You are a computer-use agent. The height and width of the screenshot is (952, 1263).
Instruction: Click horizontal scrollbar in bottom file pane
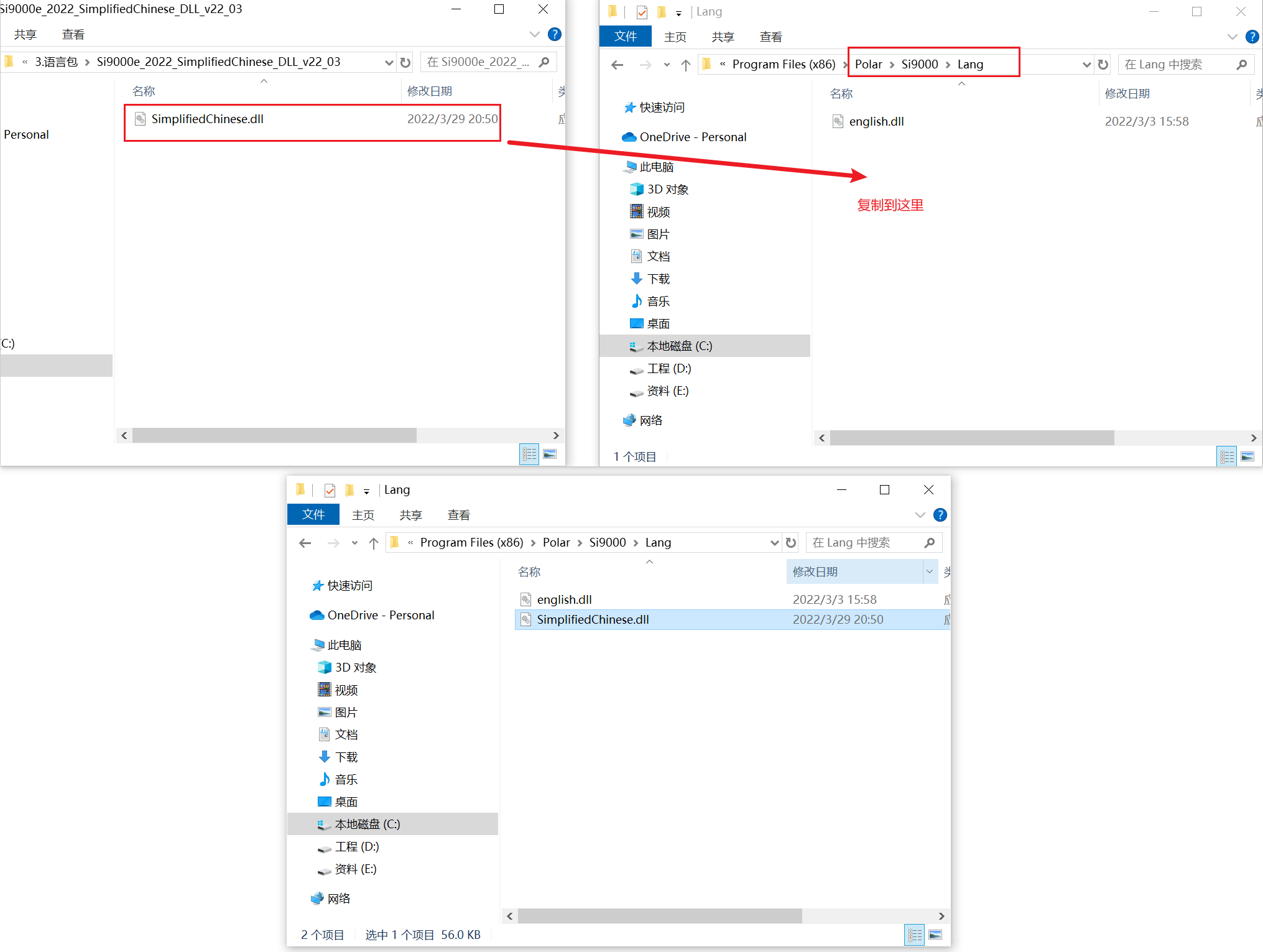(659, 916)
